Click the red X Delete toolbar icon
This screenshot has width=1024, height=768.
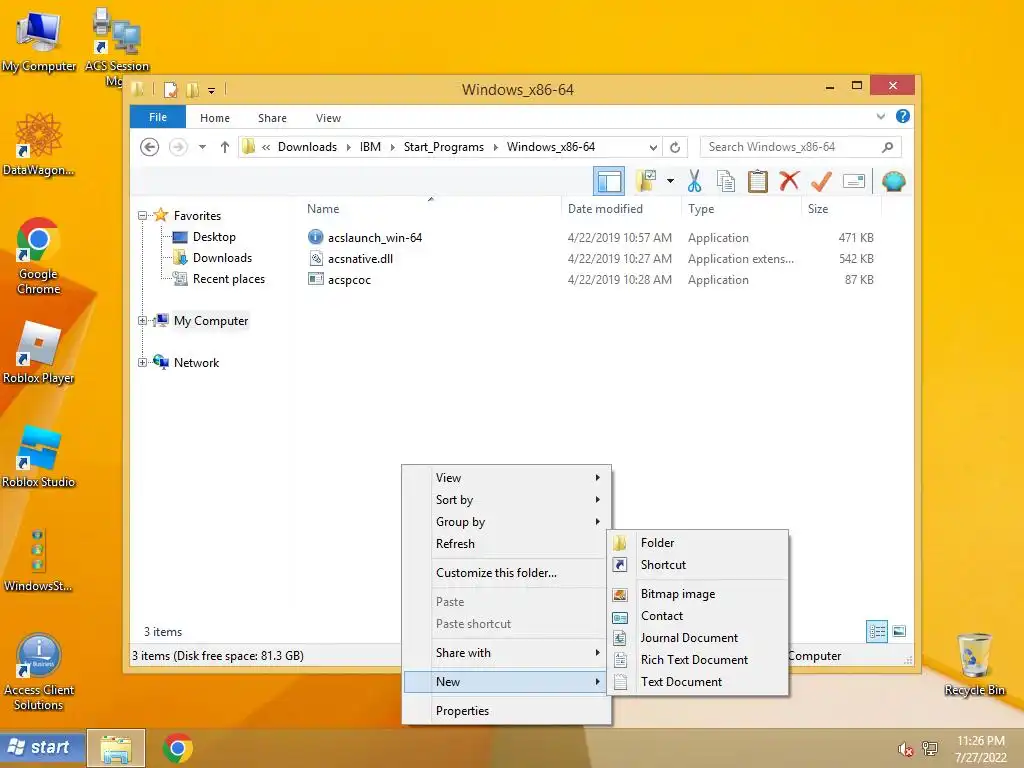[789, 180]
